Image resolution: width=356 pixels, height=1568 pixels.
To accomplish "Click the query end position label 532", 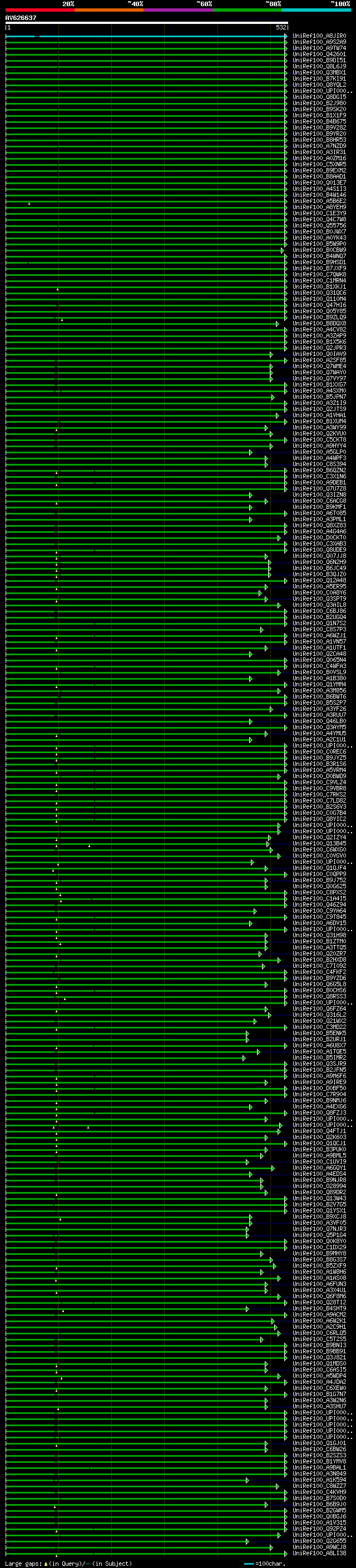I will click(x=281, y=27).
